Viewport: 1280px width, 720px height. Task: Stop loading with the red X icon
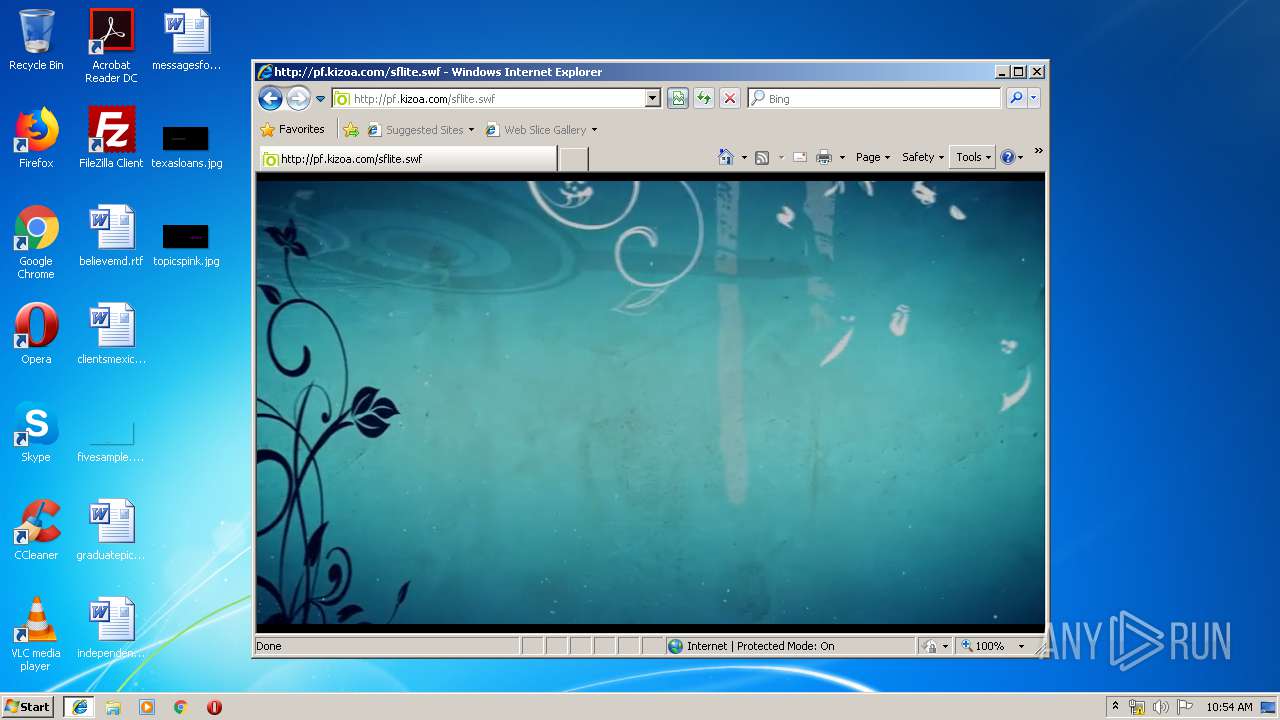(730, 98)
